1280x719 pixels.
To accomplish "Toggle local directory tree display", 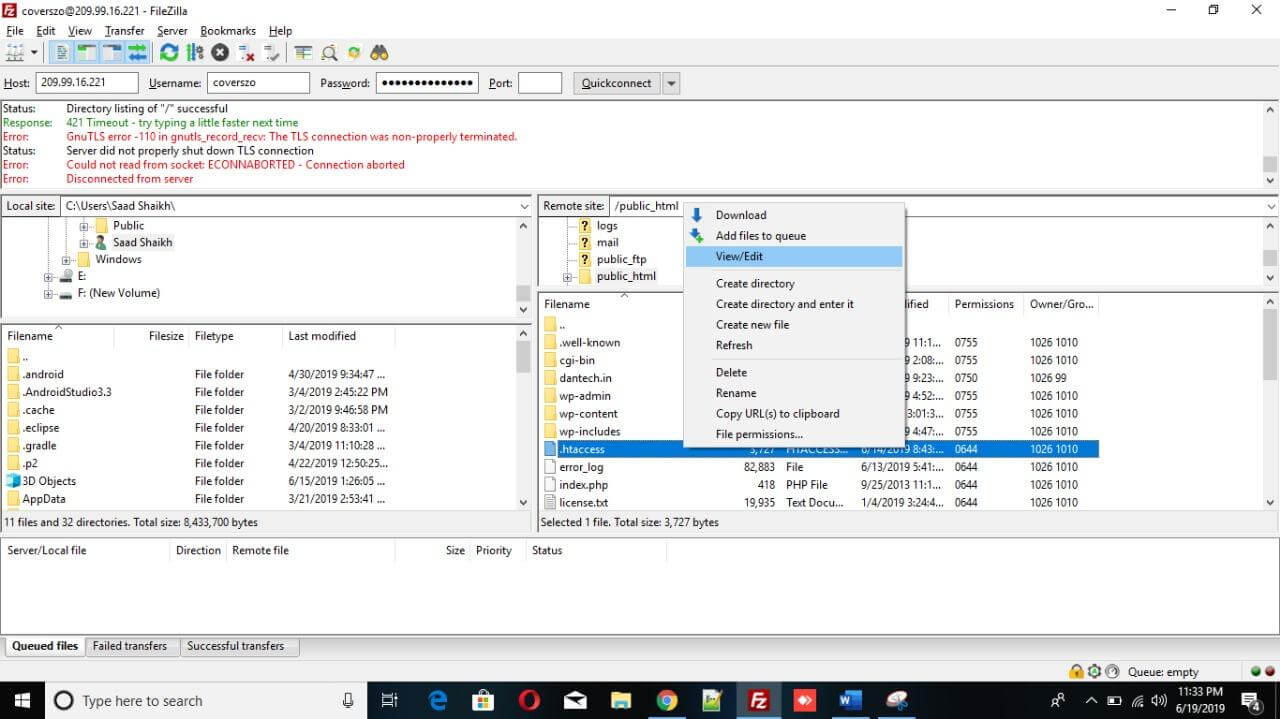I will point(88,52).
